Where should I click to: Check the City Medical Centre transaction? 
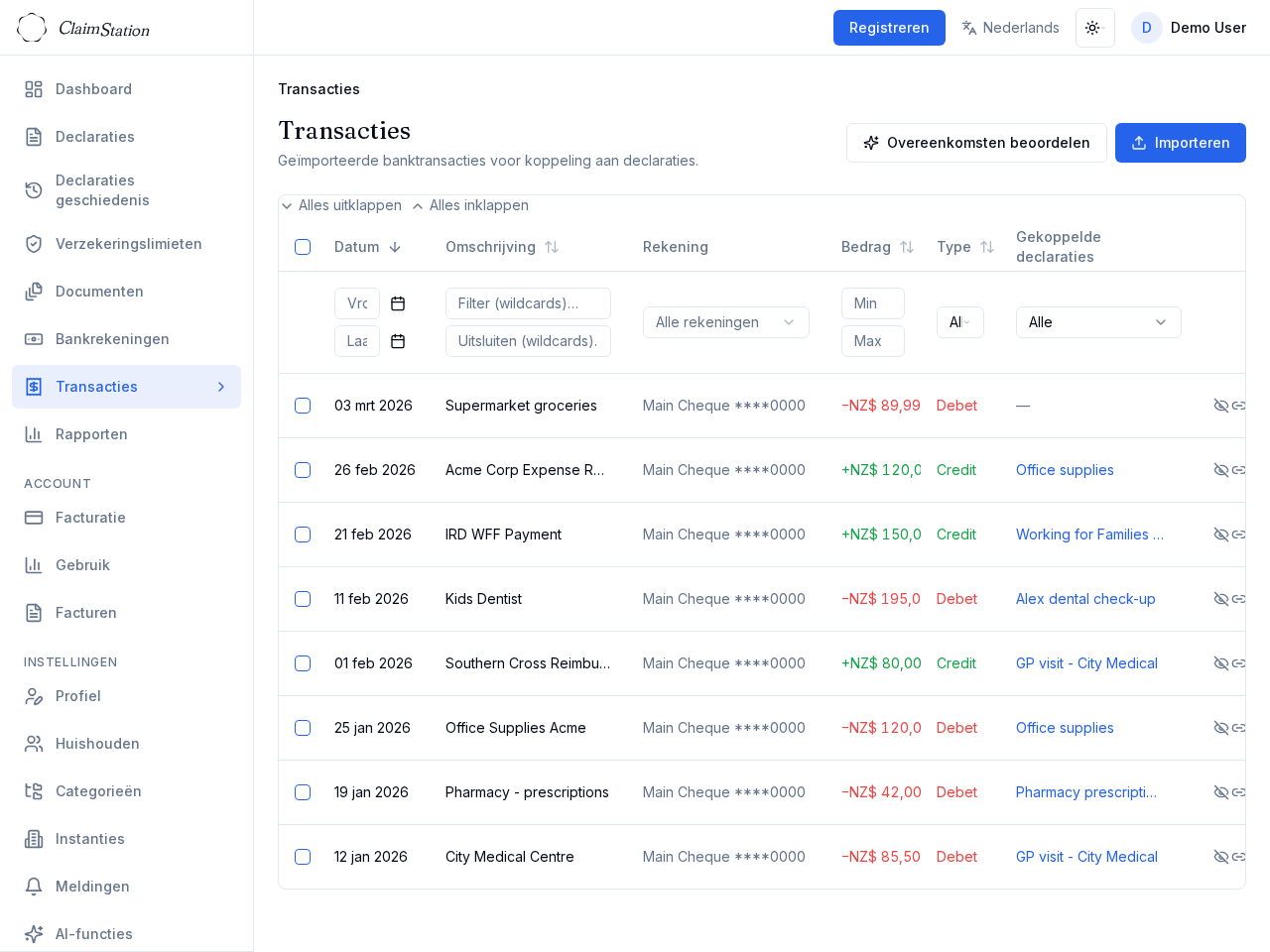[303, 857]
